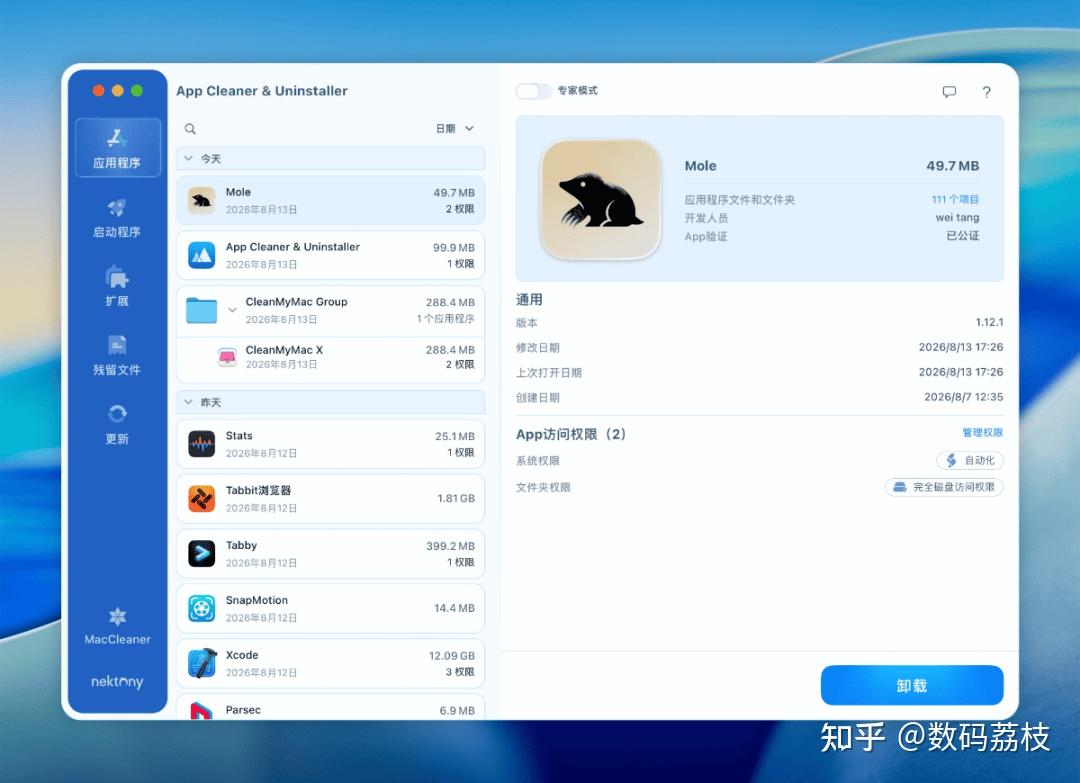Viewport: 1080px width, 783px height.
Task: Select the Tabby app icon
Action: pyautogui.click(x=202, y=554)
